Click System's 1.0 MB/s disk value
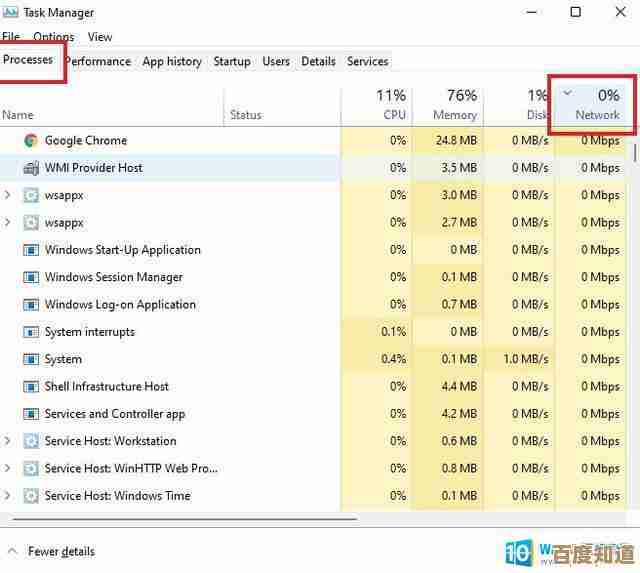Image resolution: width=640 pixels, height=573 pixels. tap(526, 359)
